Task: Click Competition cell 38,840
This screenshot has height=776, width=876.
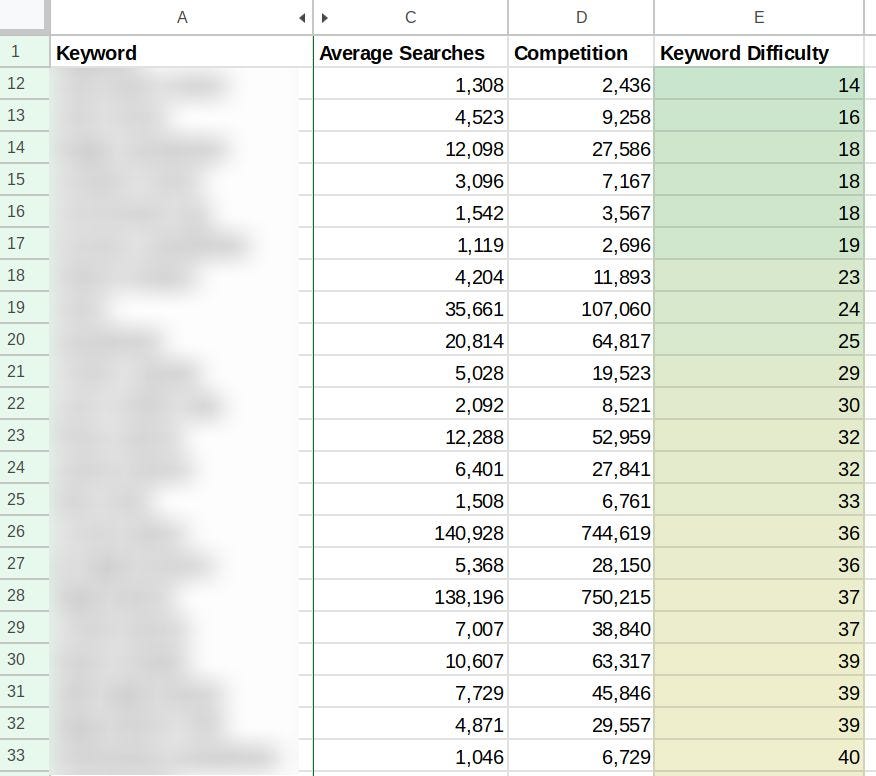Action: click(581, 628)
